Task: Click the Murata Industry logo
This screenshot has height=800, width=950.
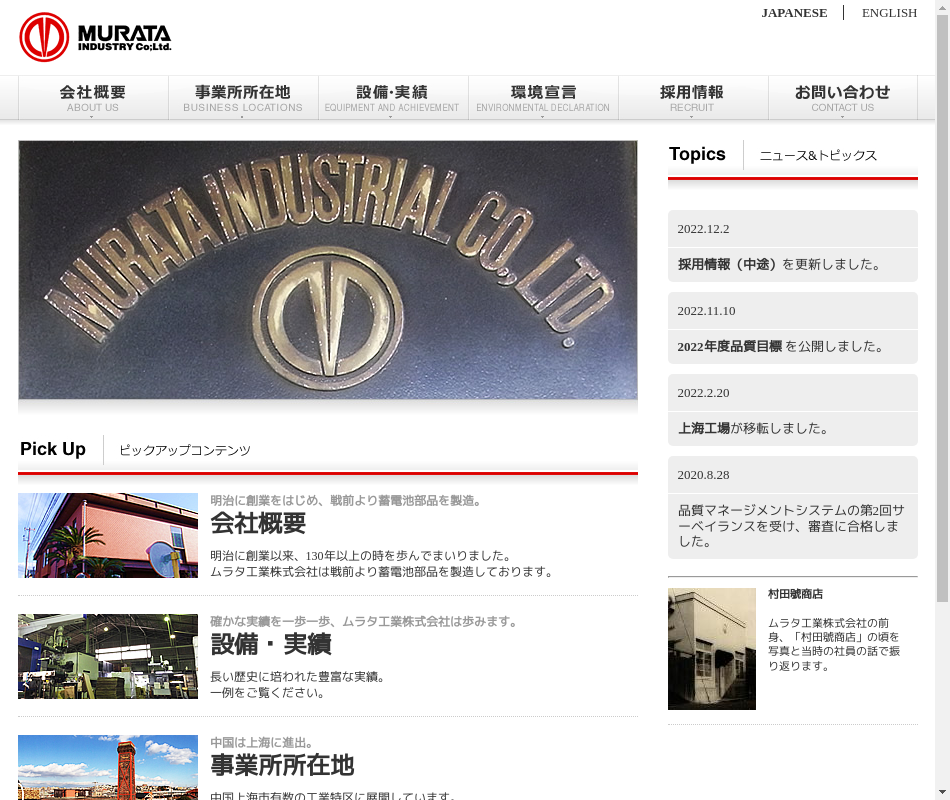Action: (95, 38)
